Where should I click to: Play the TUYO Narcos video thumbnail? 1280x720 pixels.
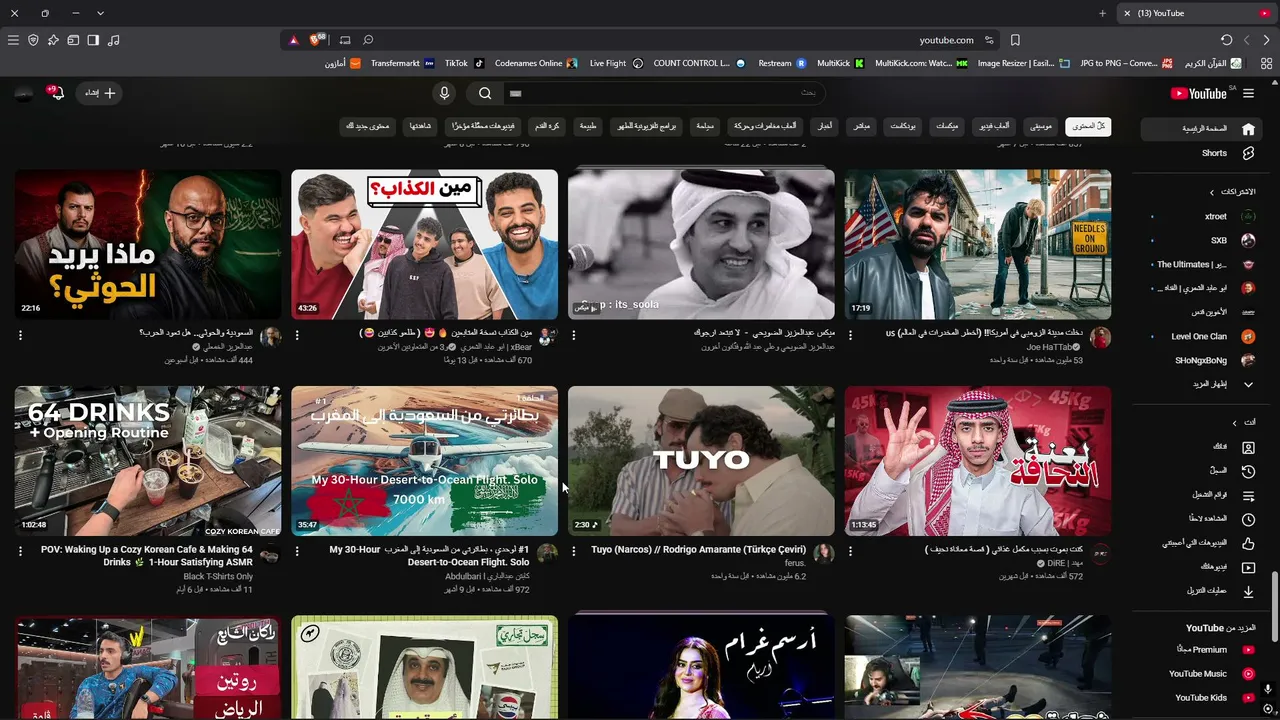[x=701, y=461]
